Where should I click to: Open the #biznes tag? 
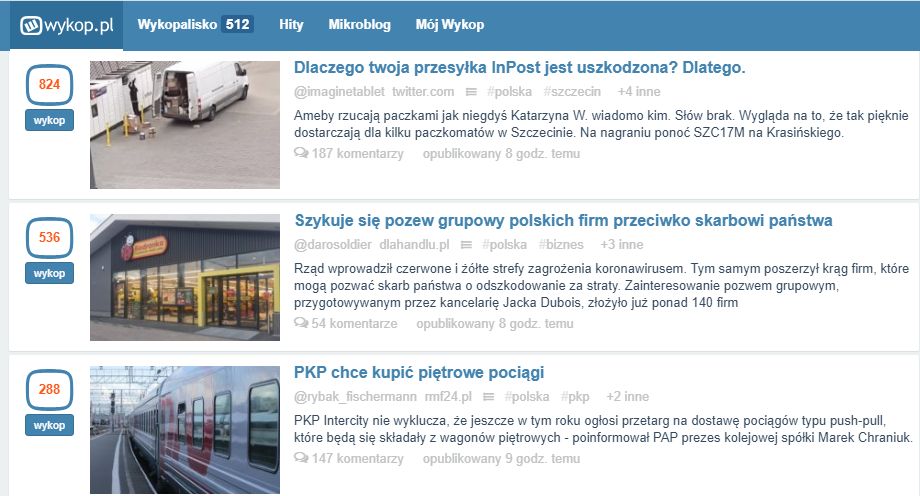click(x=561, y=245)
